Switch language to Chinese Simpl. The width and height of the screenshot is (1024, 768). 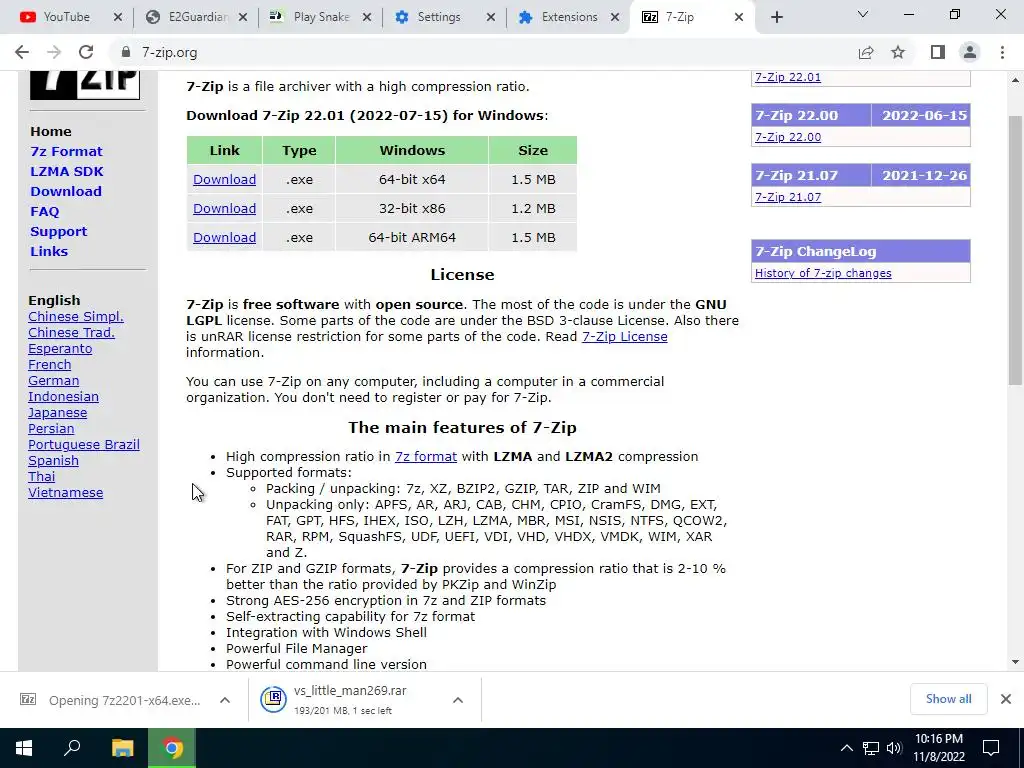coord(76,317)
